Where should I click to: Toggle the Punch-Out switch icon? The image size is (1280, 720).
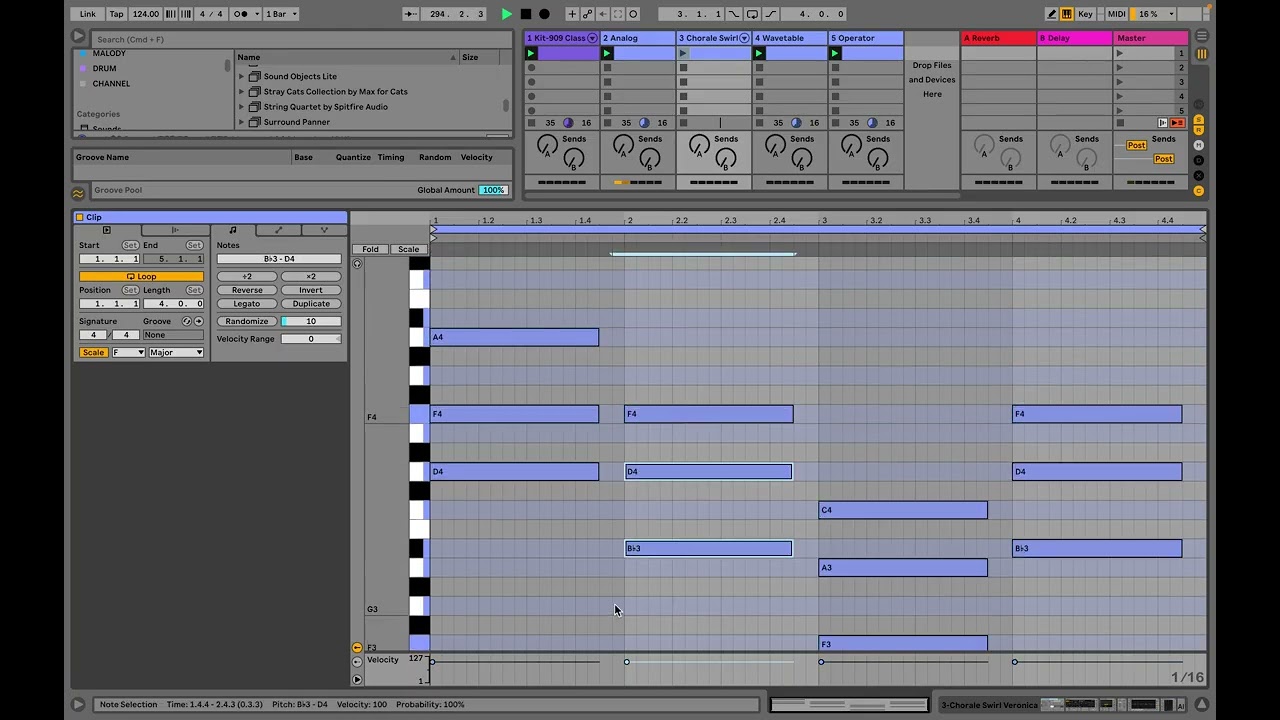click(x=769, y=14)
